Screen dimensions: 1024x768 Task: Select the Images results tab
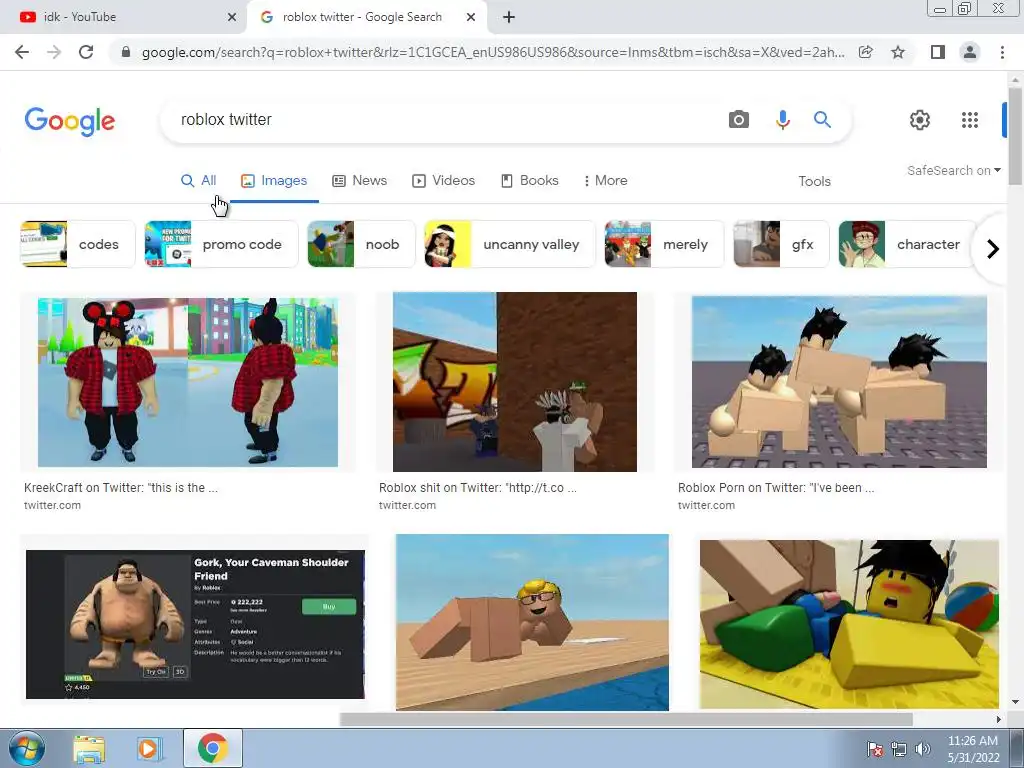click(274, 181)
